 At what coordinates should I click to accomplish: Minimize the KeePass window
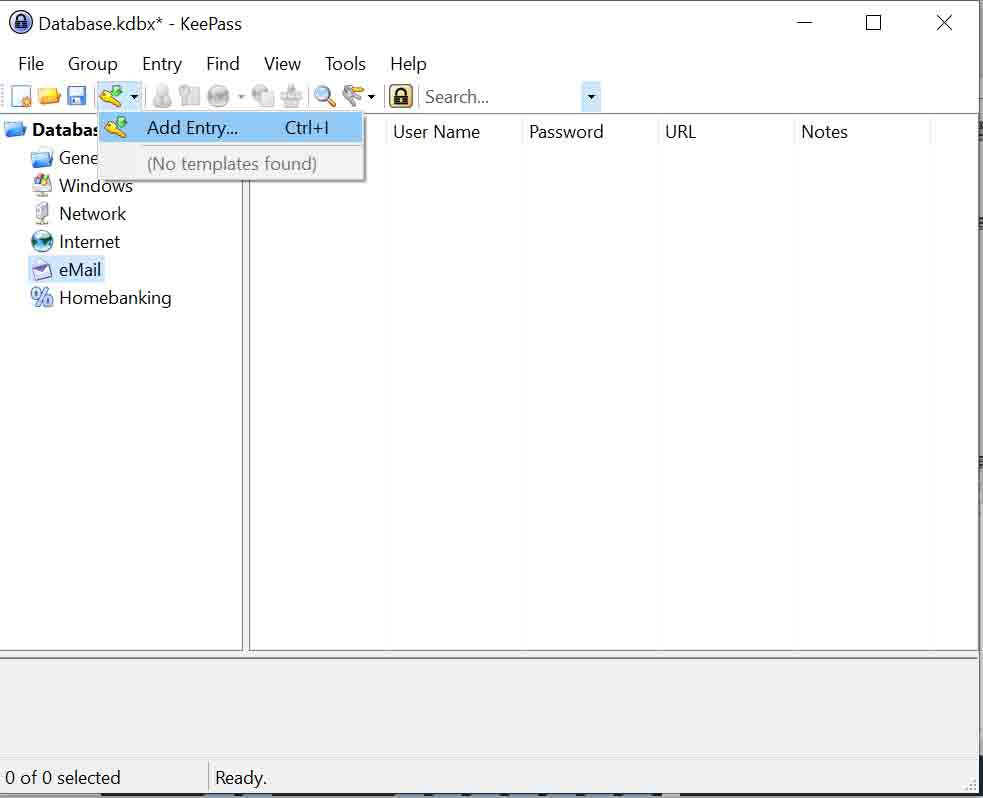tap(804, 23)
